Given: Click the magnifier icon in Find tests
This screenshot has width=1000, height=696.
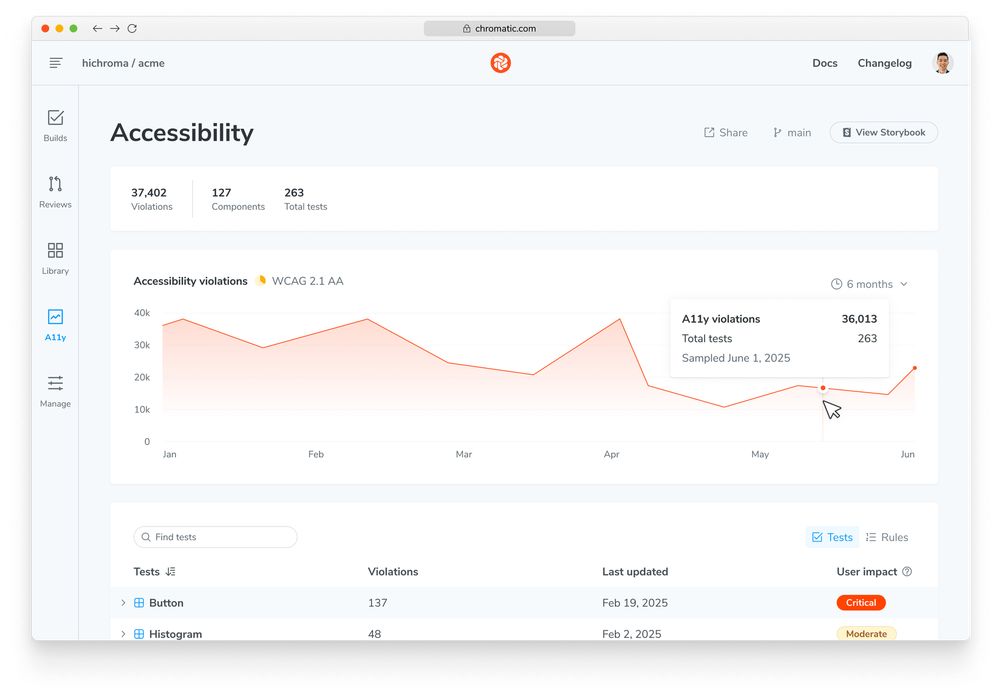Looking at the screenshot, I should click(146, 537).
